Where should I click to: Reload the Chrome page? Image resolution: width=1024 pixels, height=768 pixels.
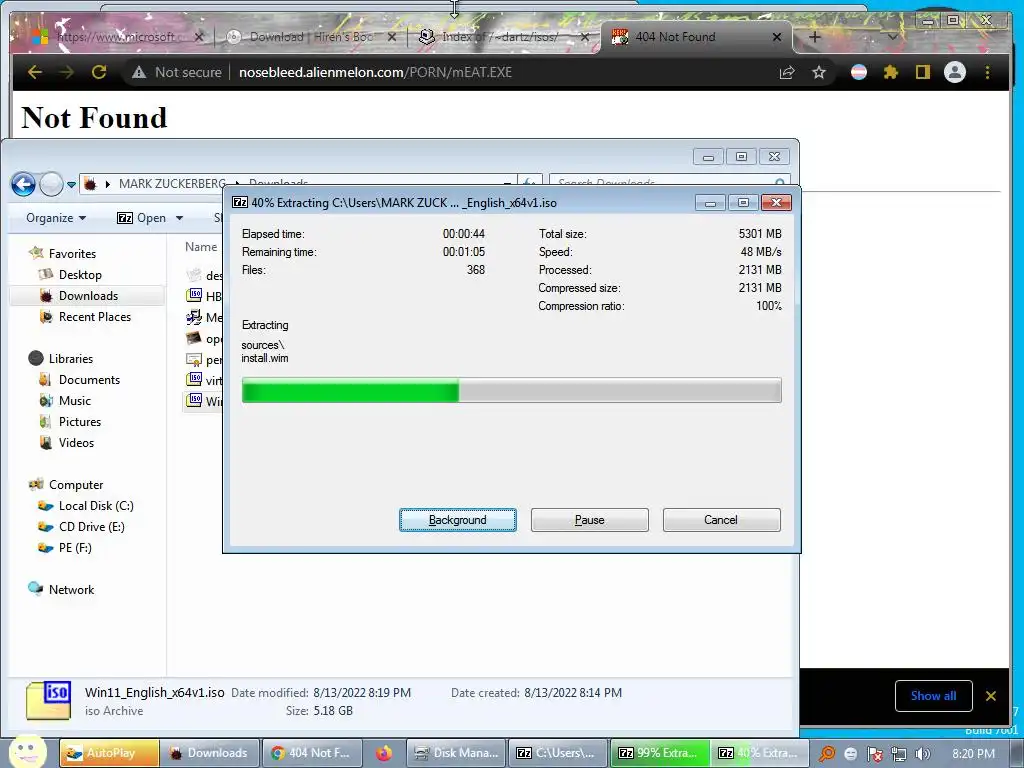pyautogui.click(x=99, y=72)
